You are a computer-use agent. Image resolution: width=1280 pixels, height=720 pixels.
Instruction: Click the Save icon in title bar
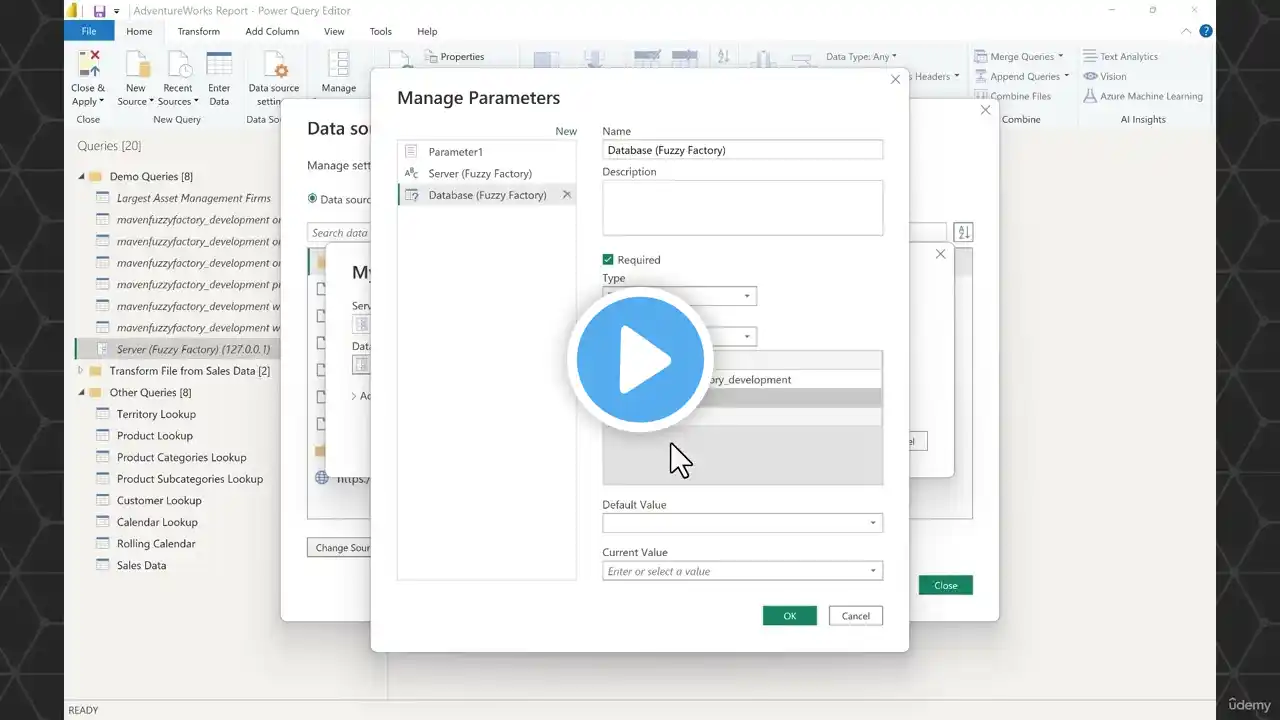(x=100, y=10)
